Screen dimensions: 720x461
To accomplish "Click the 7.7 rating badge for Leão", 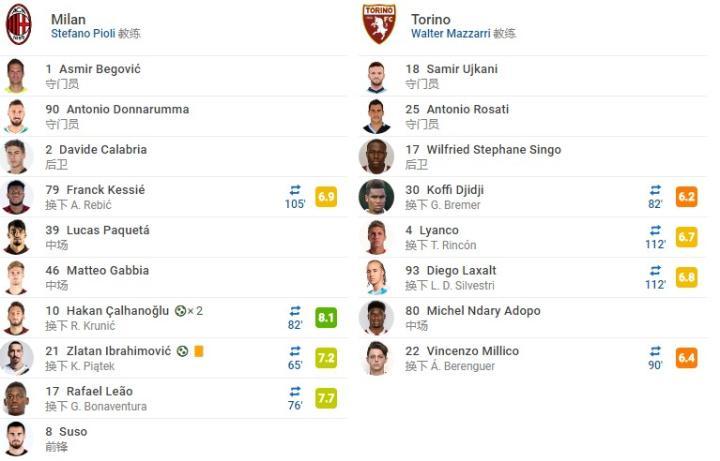I will (x=326, y=398).
